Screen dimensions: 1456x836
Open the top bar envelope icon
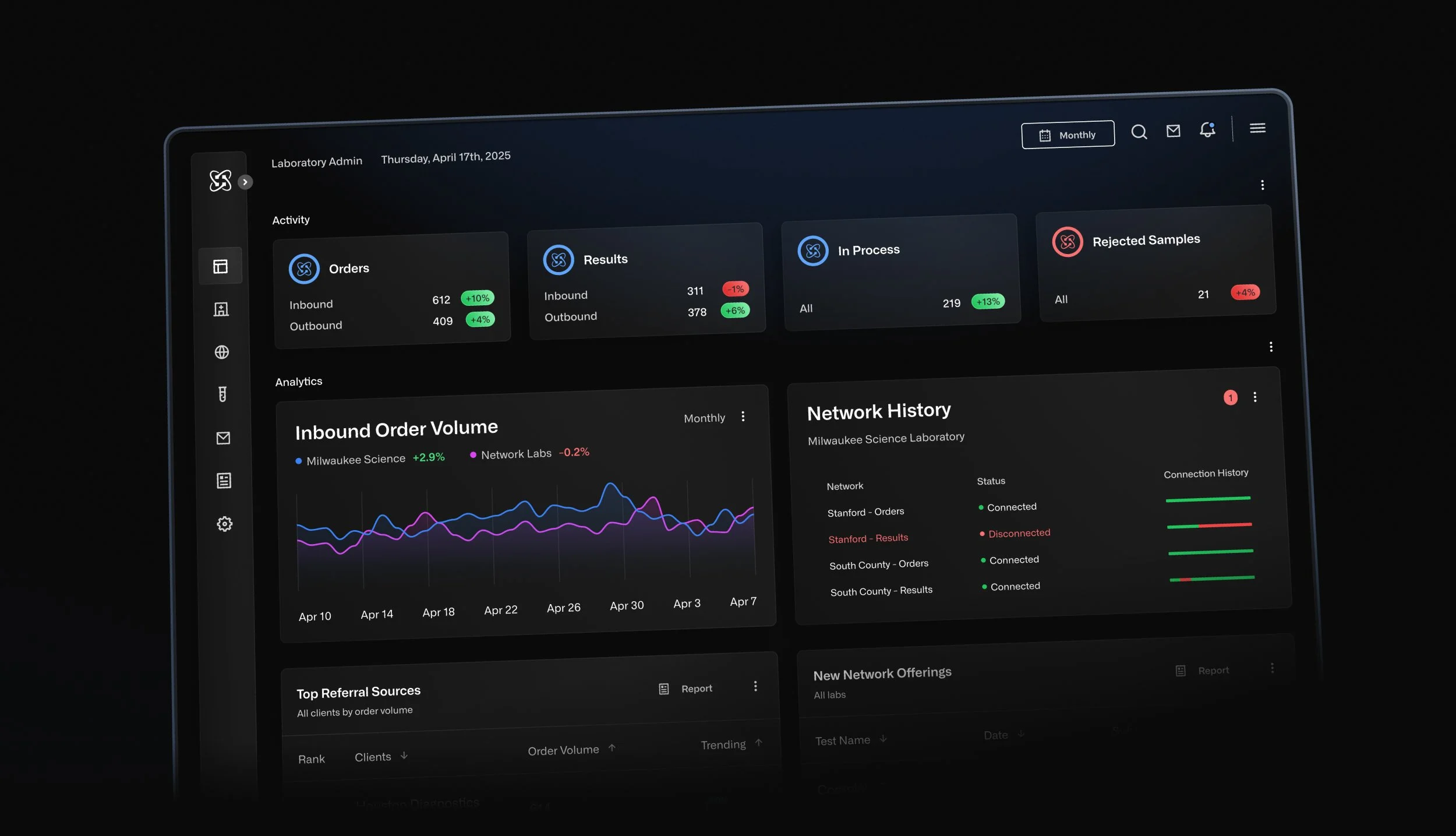(1173, 131)
